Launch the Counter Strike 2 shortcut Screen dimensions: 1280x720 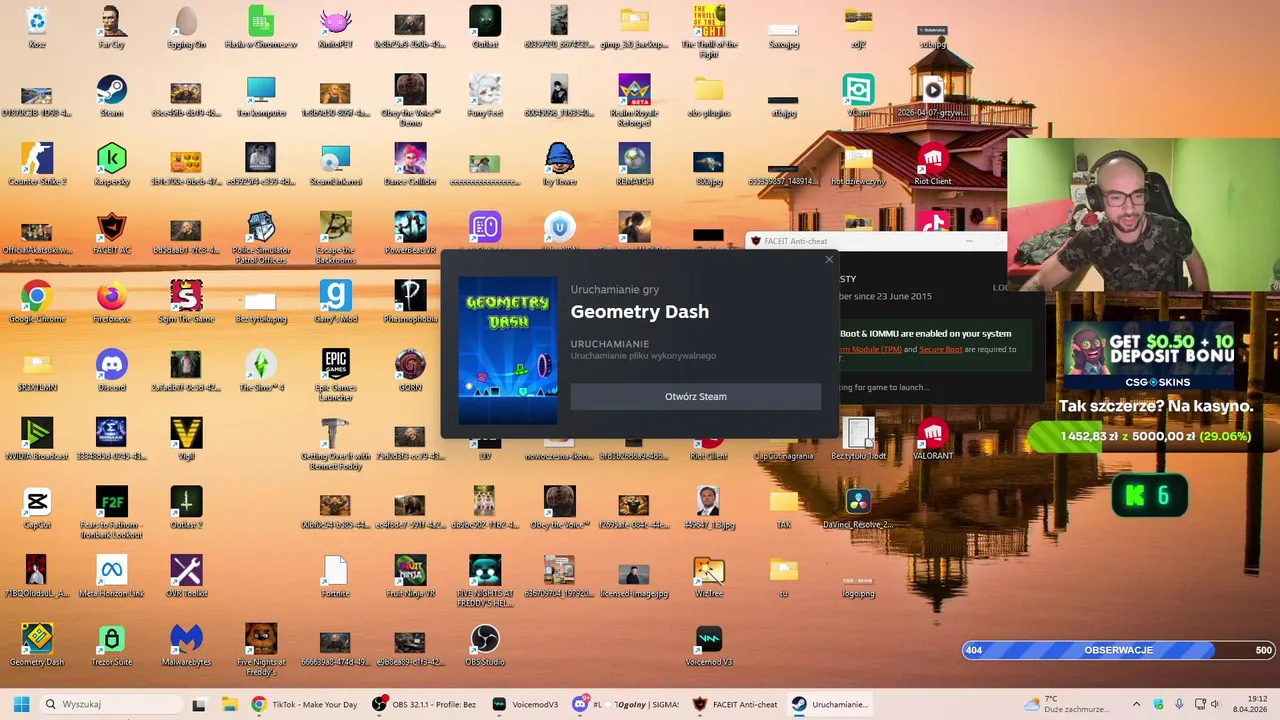37,164
